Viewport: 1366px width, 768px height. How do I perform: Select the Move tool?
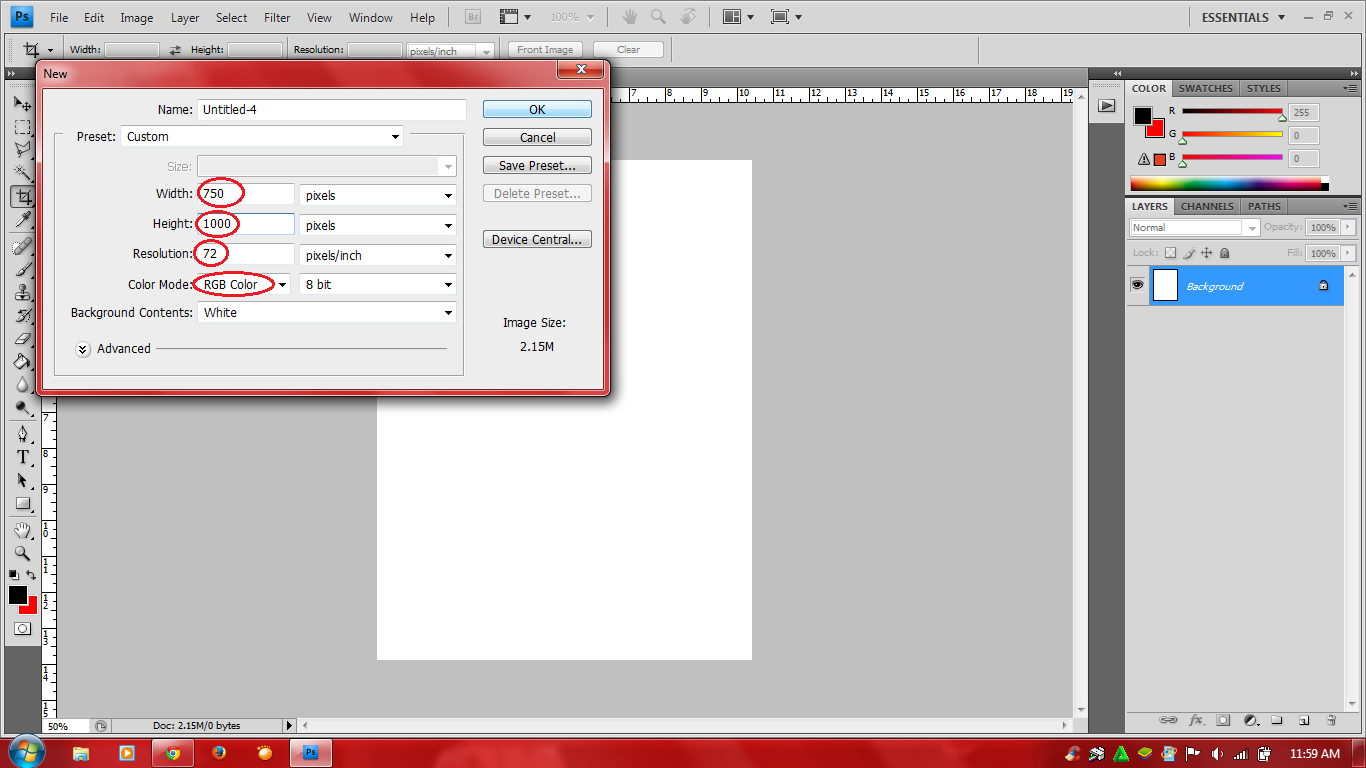pos(22,103)
